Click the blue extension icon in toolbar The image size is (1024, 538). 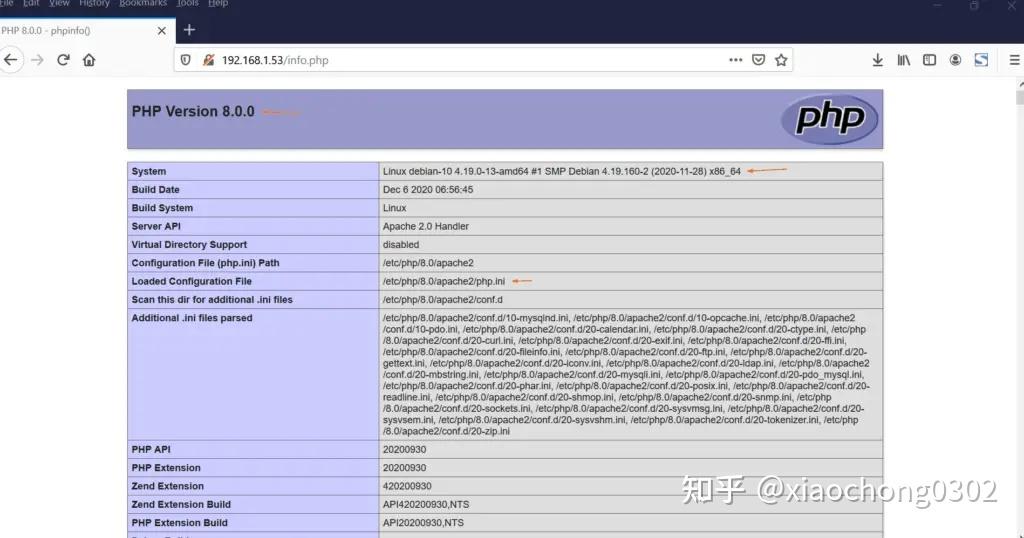point(981,60)
